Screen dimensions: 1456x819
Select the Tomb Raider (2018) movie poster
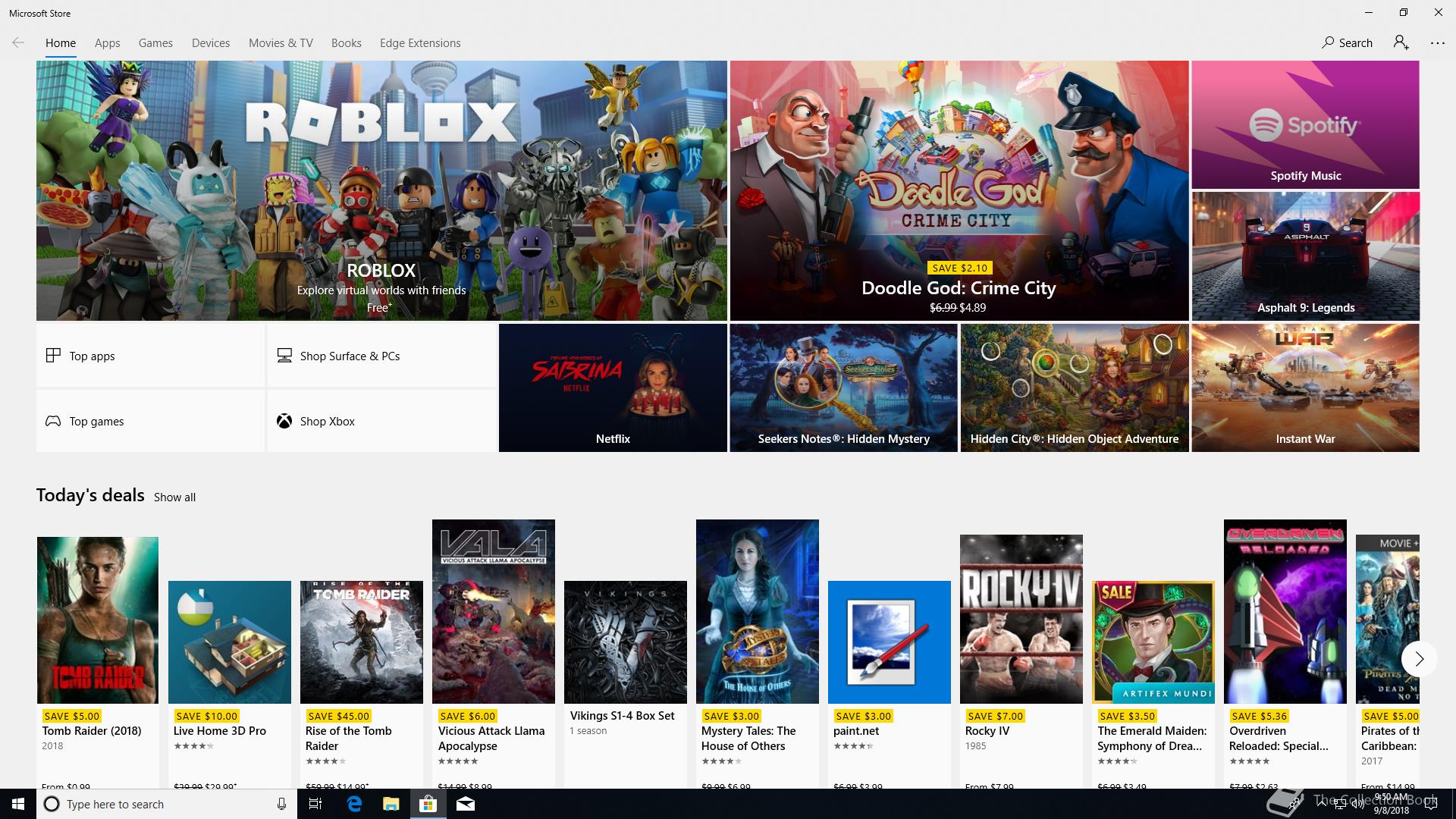(x=98, y=620)
